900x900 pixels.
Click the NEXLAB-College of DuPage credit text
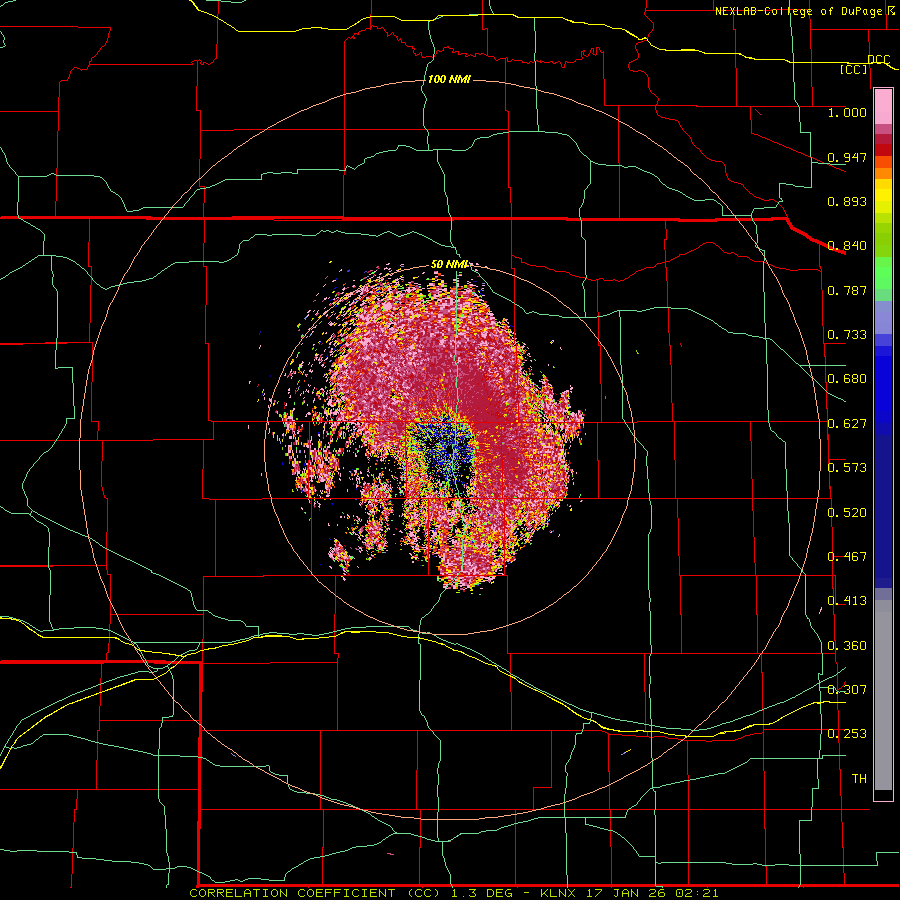coord(800,11)
